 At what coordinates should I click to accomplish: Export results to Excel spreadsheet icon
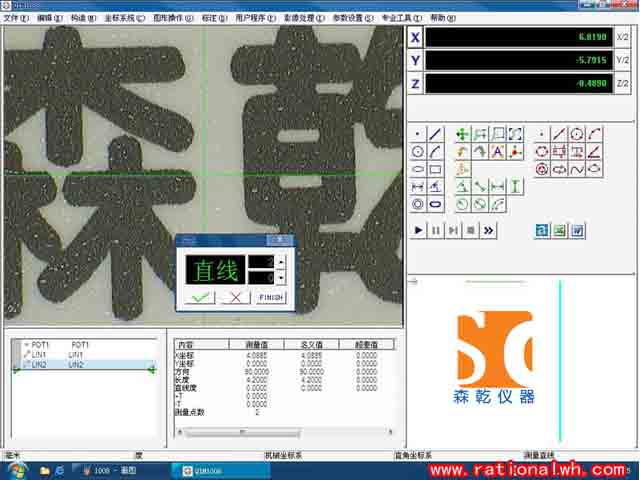coord(560,231)
